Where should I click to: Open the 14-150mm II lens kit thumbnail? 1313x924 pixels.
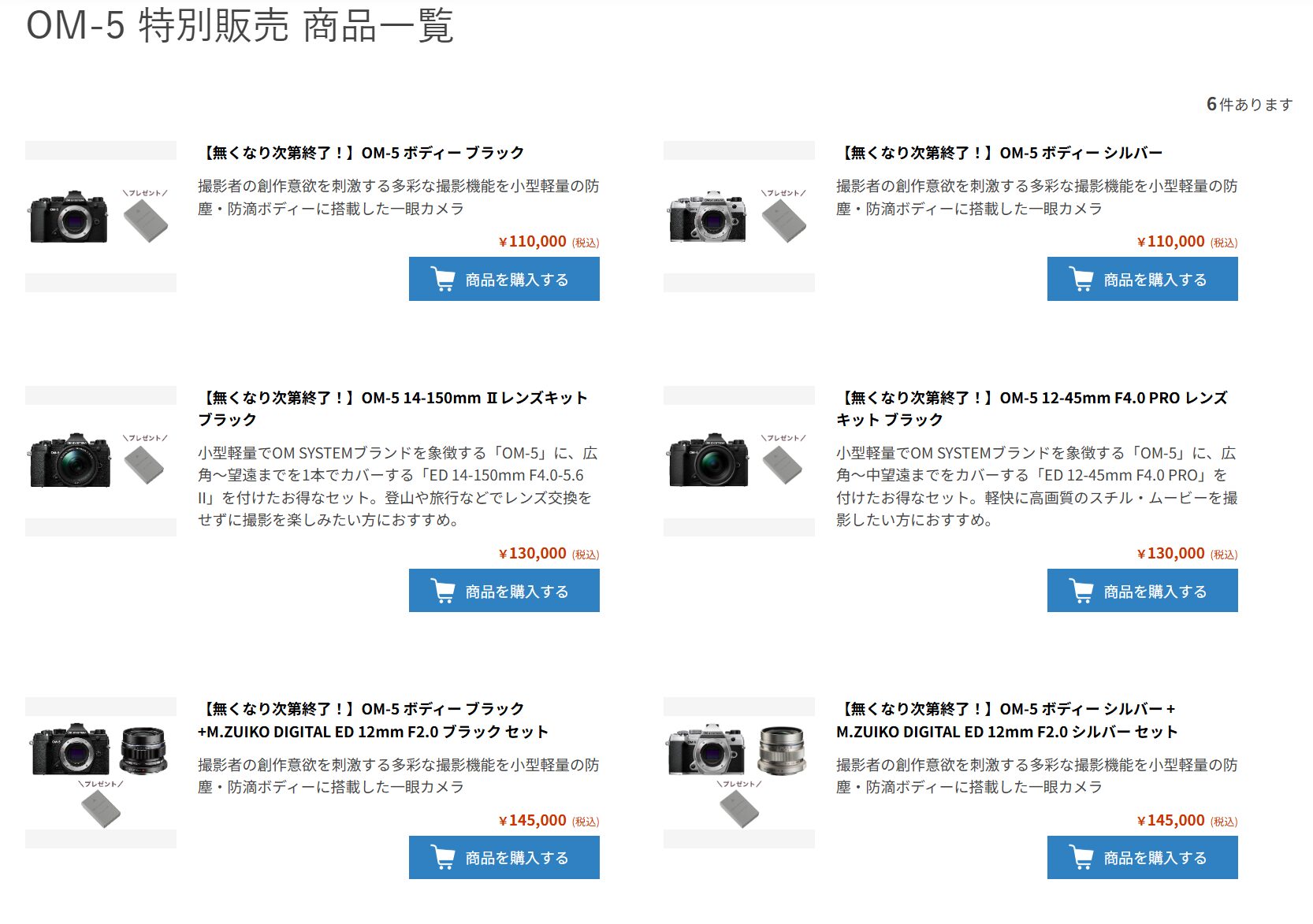pyautogui.click(x=101, y=462)
